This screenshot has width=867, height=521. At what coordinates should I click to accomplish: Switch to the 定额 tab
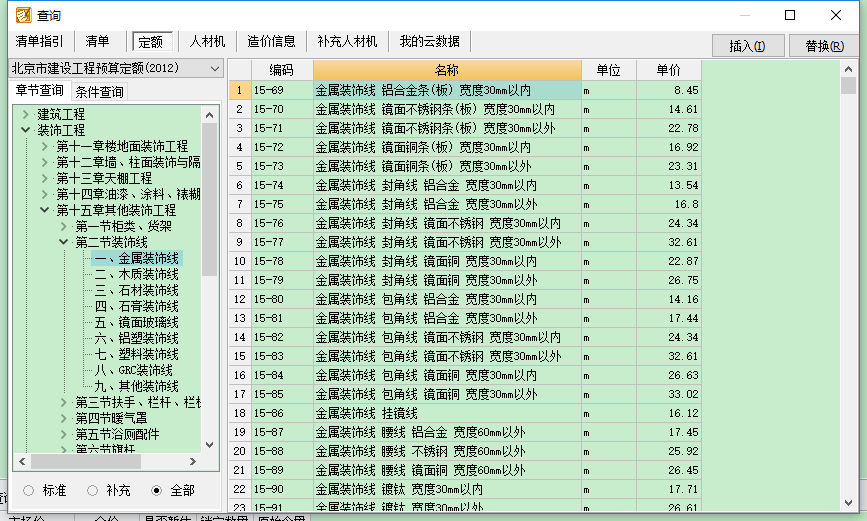tap(152, 41)
